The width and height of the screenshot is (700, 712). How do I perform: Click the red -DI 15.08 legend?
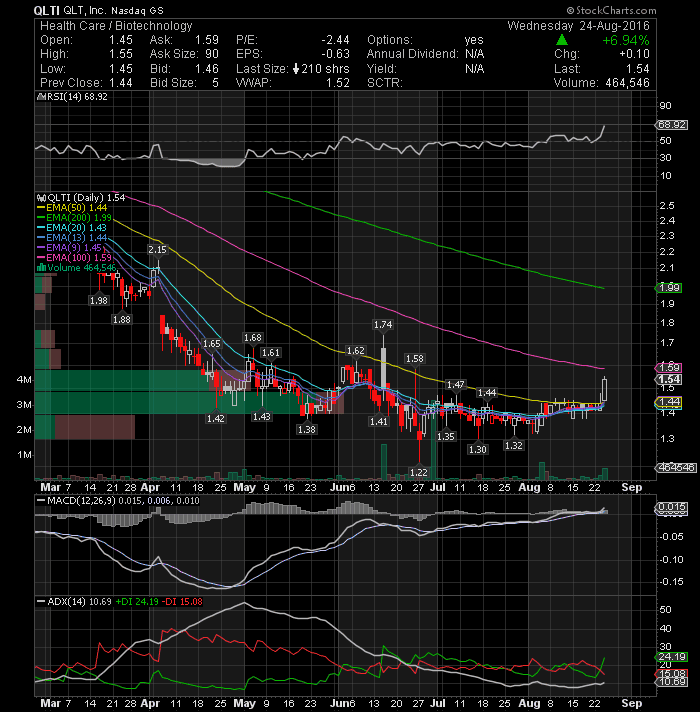(182, 602)
